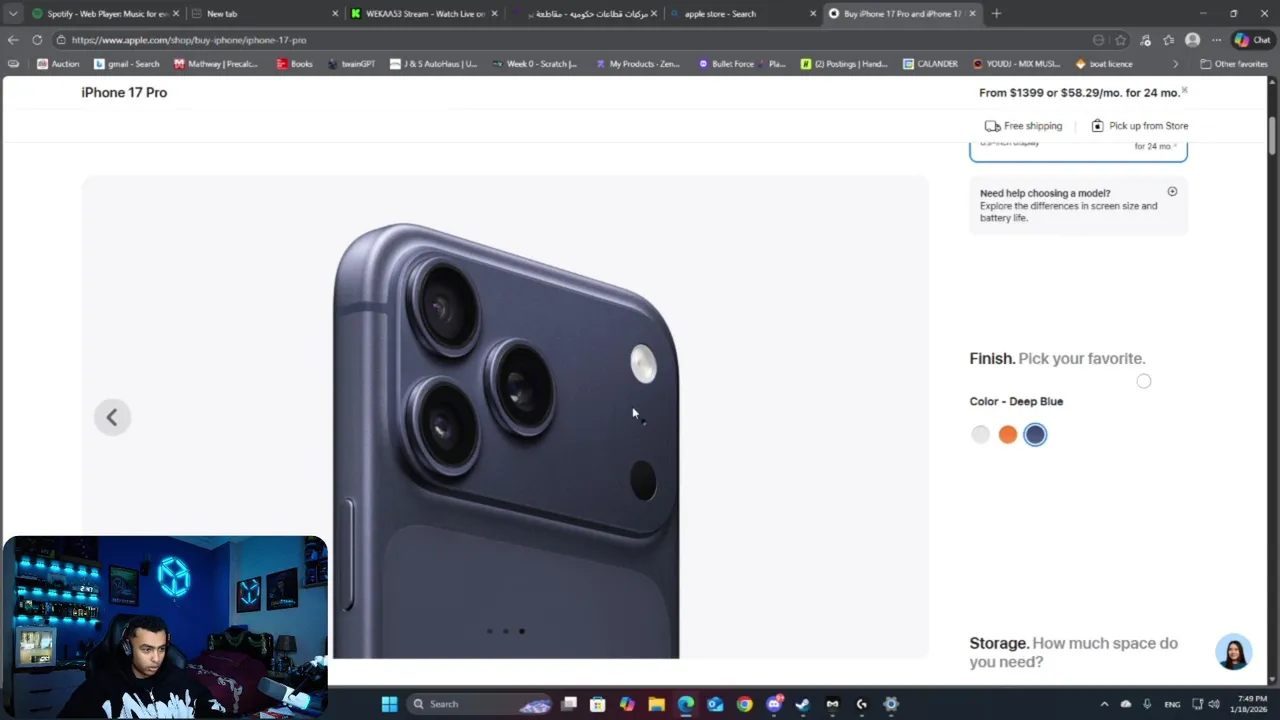
Task: Open the tab actions dropdown menu
Action: click(x=13, y=14)
